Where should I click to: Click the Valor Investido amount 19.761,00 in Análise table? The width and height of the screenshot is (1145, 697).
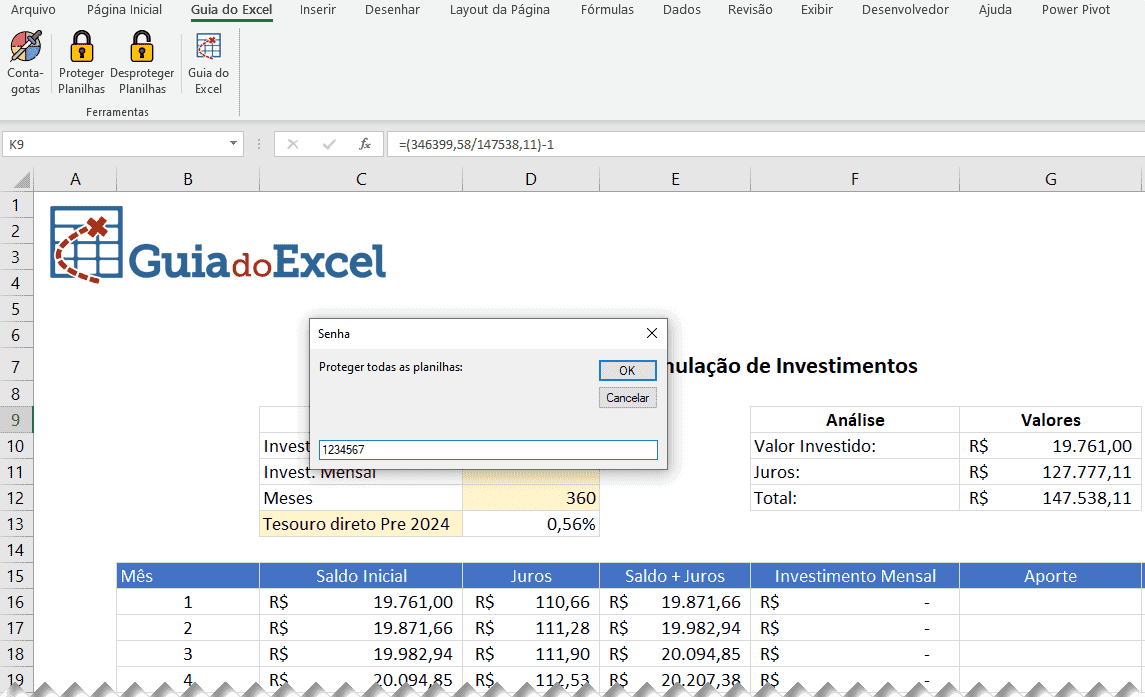pyautogui.click(x=1050, y=446)
